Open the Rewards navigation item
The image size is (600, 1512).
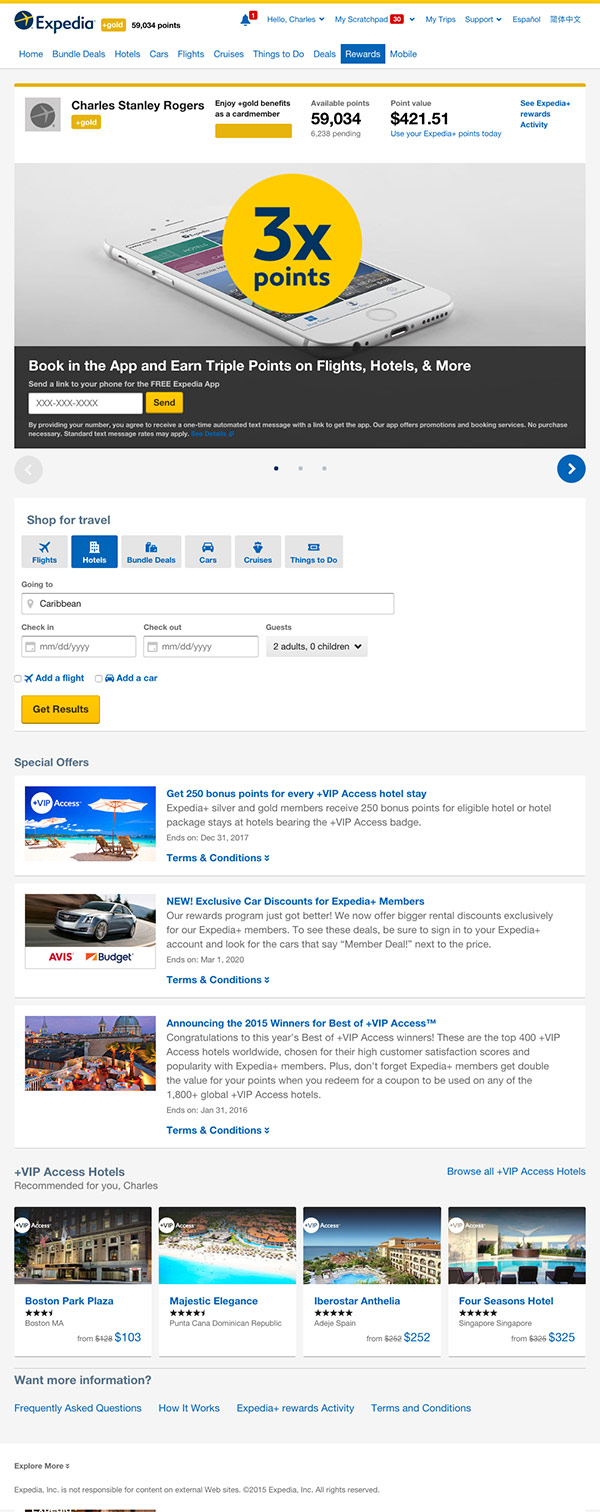[x=363, y=54]
